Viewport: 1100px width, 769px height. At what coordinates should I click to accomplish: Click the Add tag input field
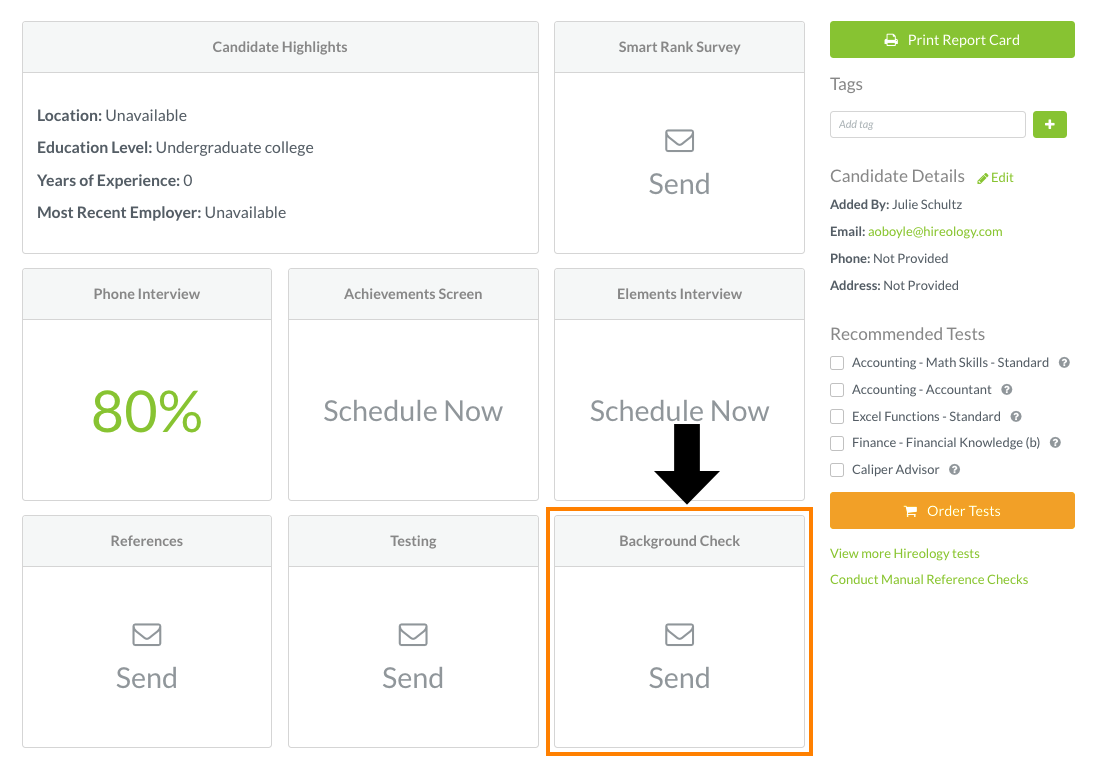pyautogui.click(x=927, y=124)
